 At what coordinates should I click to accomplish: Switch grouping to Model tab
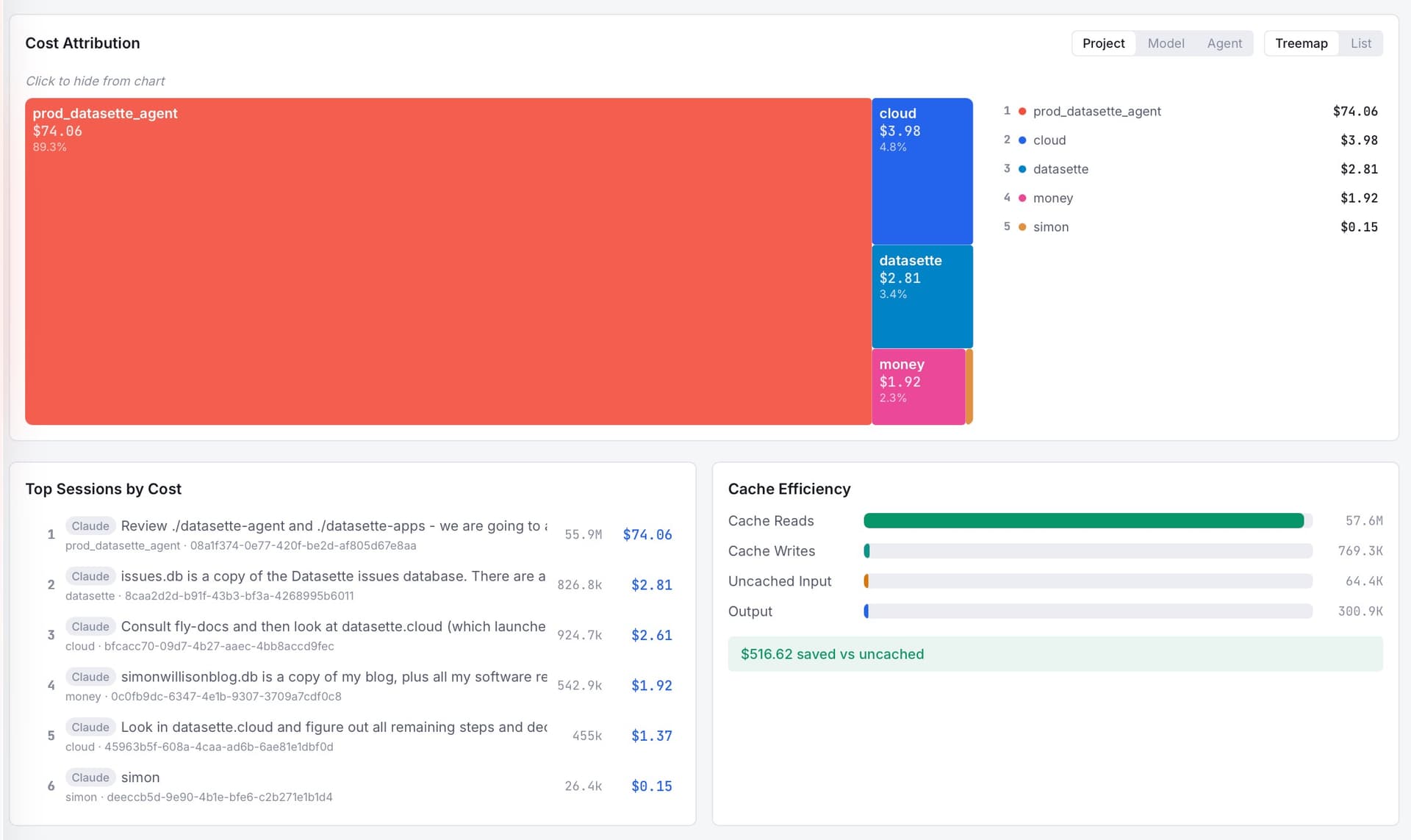pyautogui.click(x=1166, y=43)
